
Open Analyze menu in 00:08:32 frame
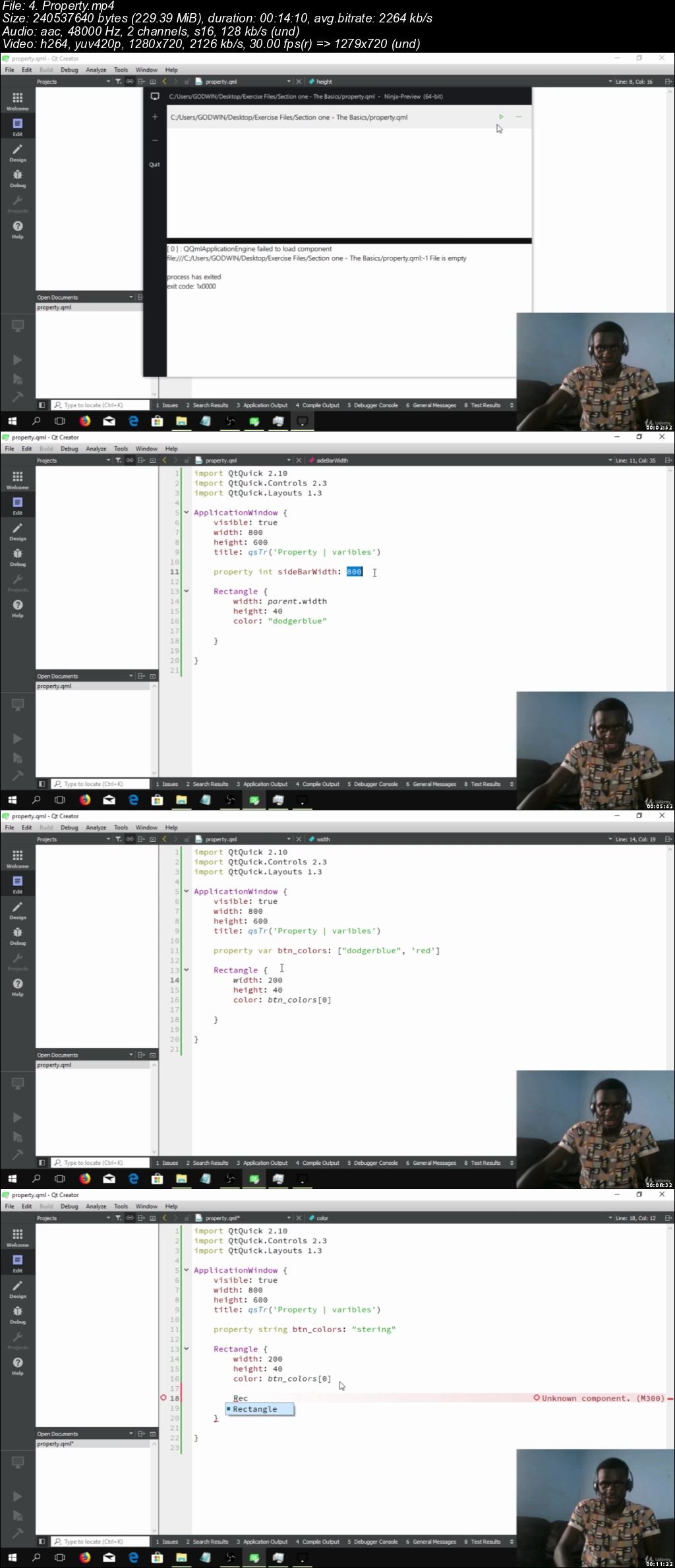[96, 827]
